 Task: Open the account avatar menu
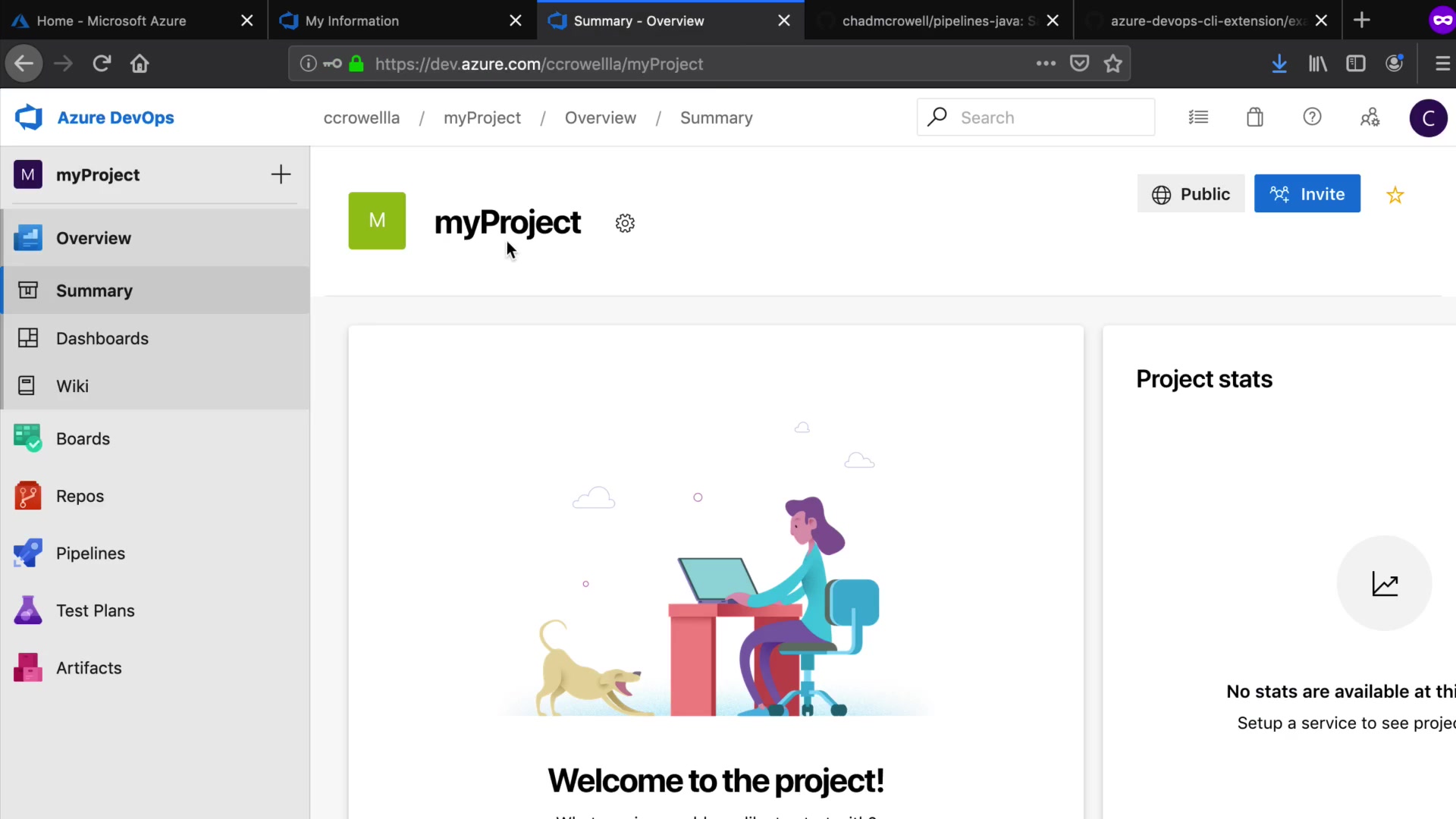[1428, 118]
